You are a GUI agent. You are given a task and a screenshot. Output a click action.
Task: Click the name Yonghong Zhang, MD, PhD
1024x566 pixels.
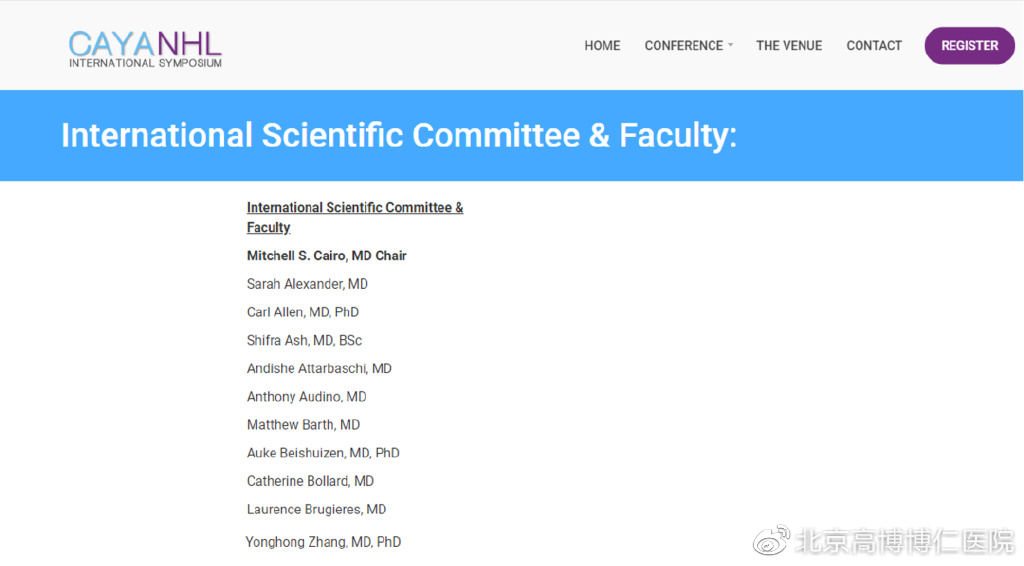323,542
